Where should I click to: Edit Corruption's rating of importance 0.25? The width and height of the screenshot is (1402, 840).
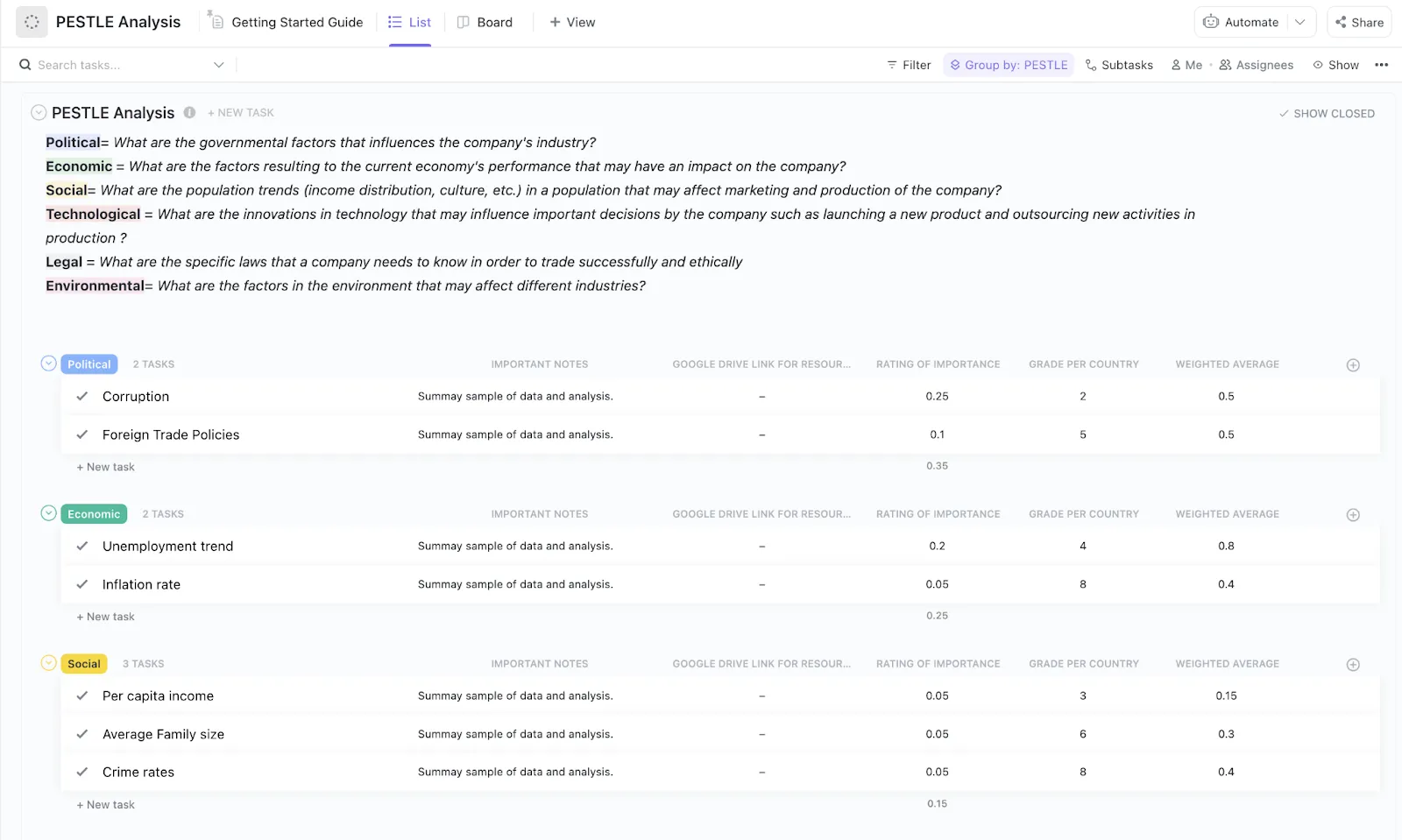click(x=938, y=397)
